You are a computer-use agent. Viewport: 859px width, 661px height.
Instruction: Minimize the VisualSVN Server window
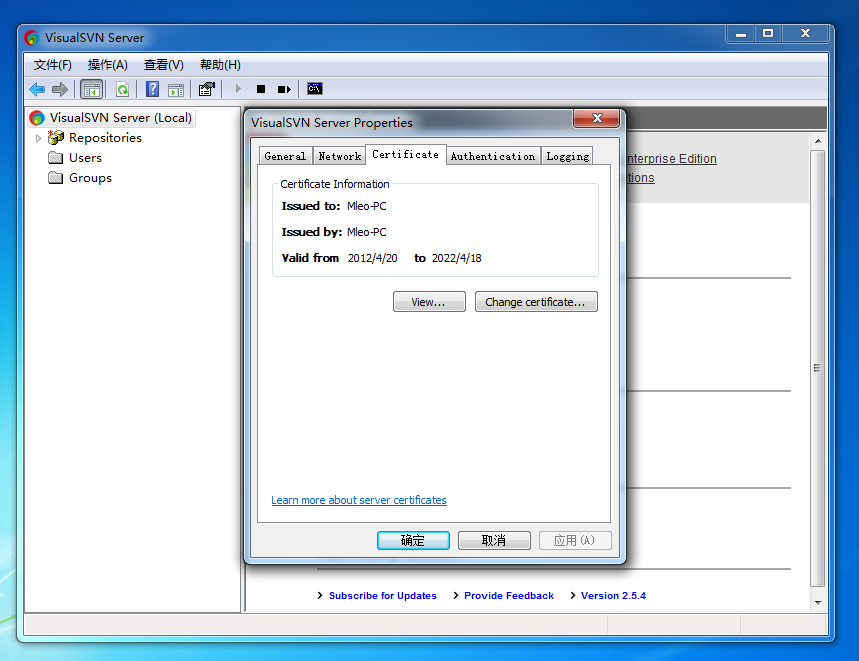741,34
